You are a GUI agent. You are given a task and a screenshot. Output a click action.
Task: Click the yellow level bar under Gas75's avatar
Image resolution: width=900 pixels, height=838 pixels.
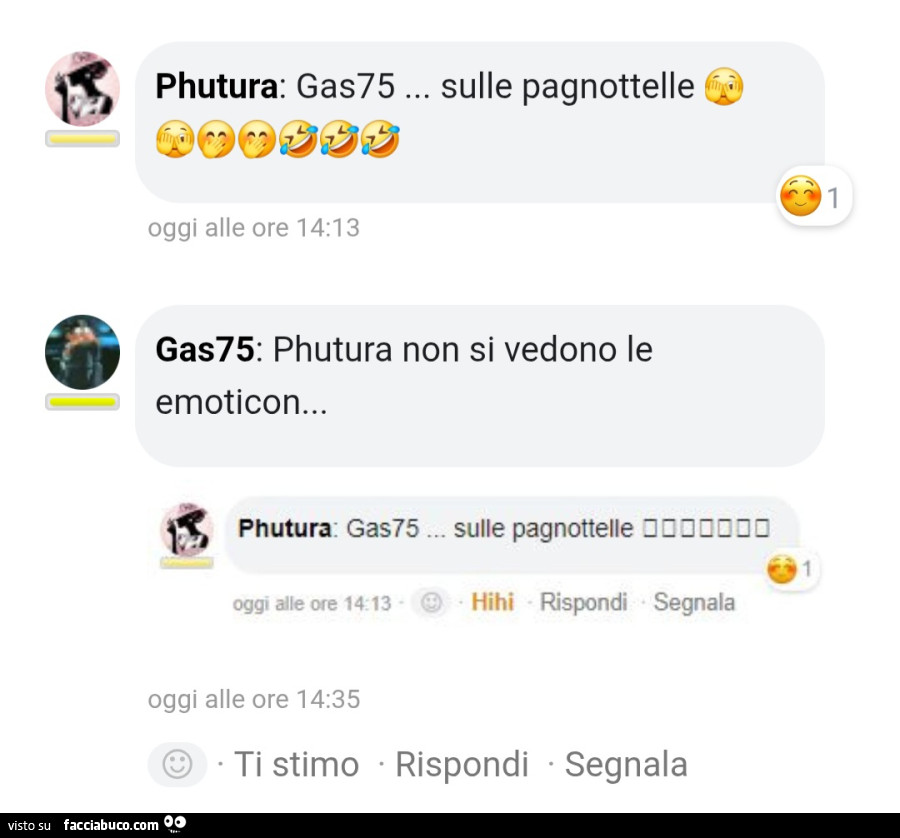(x=83, y=402)
